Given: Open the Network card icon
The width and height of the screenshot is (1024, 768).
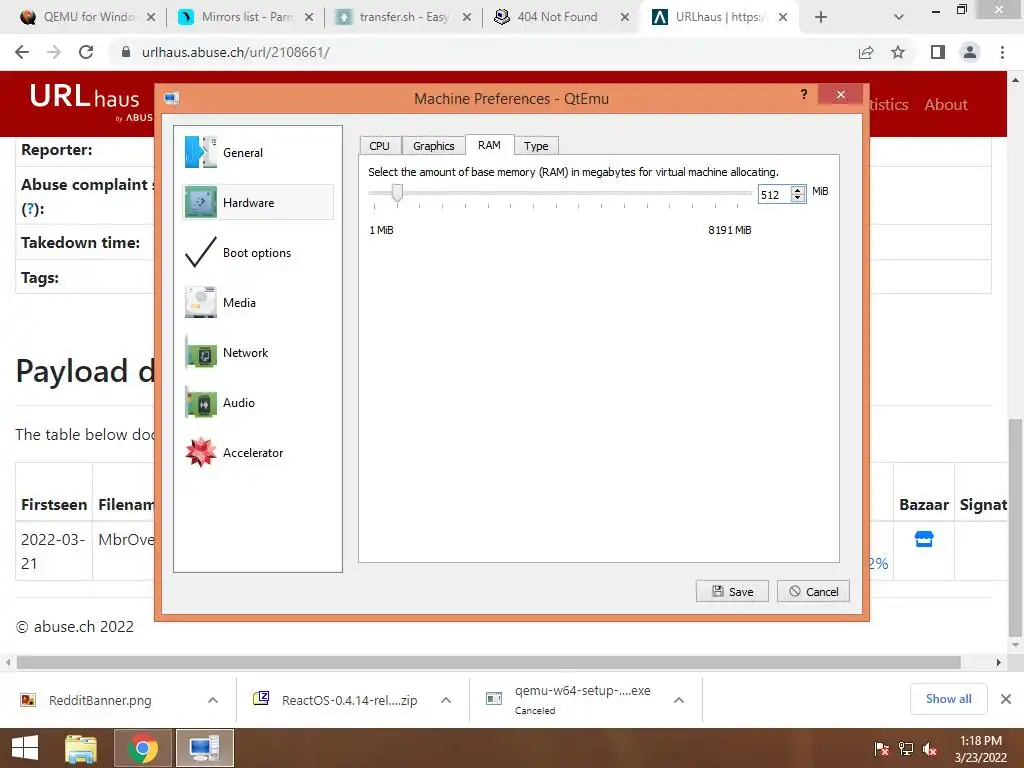Looking at the screenshot, I should [x=200, y=353].
